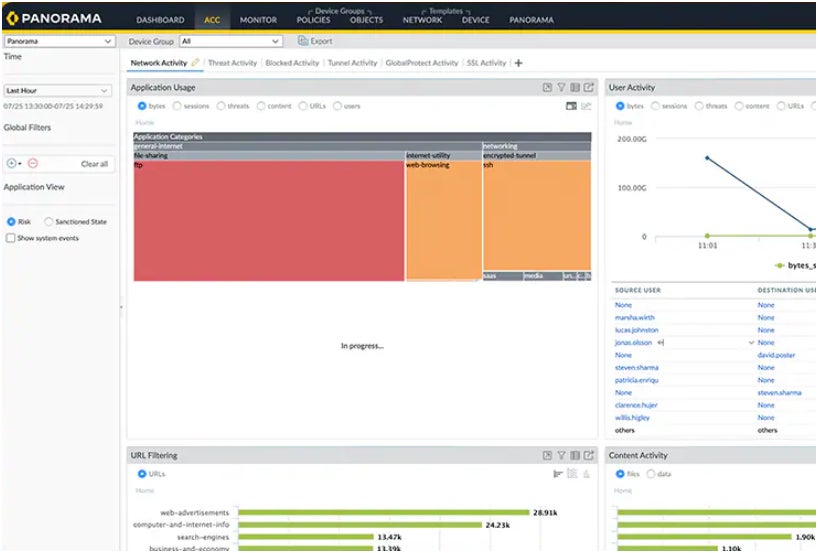Open the filter funnel in Application Usage
Screen dimensions: 818x553
click(561, 88)
